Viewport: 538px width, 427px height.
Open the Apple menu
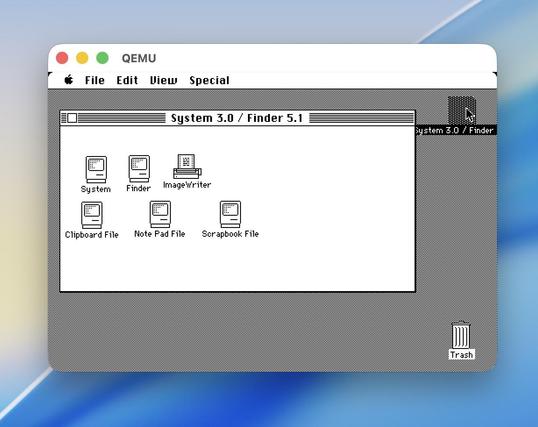69,80
